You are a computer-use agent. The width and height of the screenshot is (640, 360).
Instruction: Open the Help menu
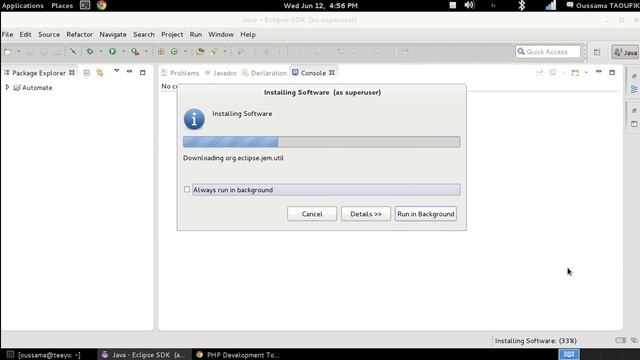coord(248,34)
